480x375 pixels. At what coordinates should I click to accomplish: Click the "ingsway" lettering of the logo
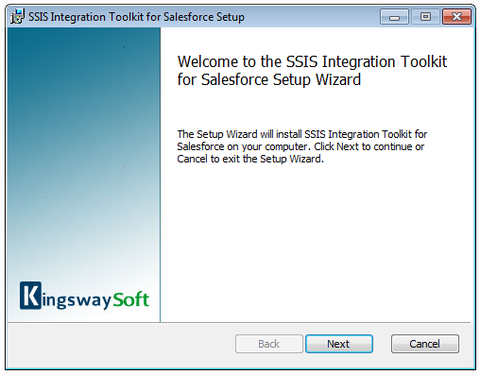coord(77,300)
